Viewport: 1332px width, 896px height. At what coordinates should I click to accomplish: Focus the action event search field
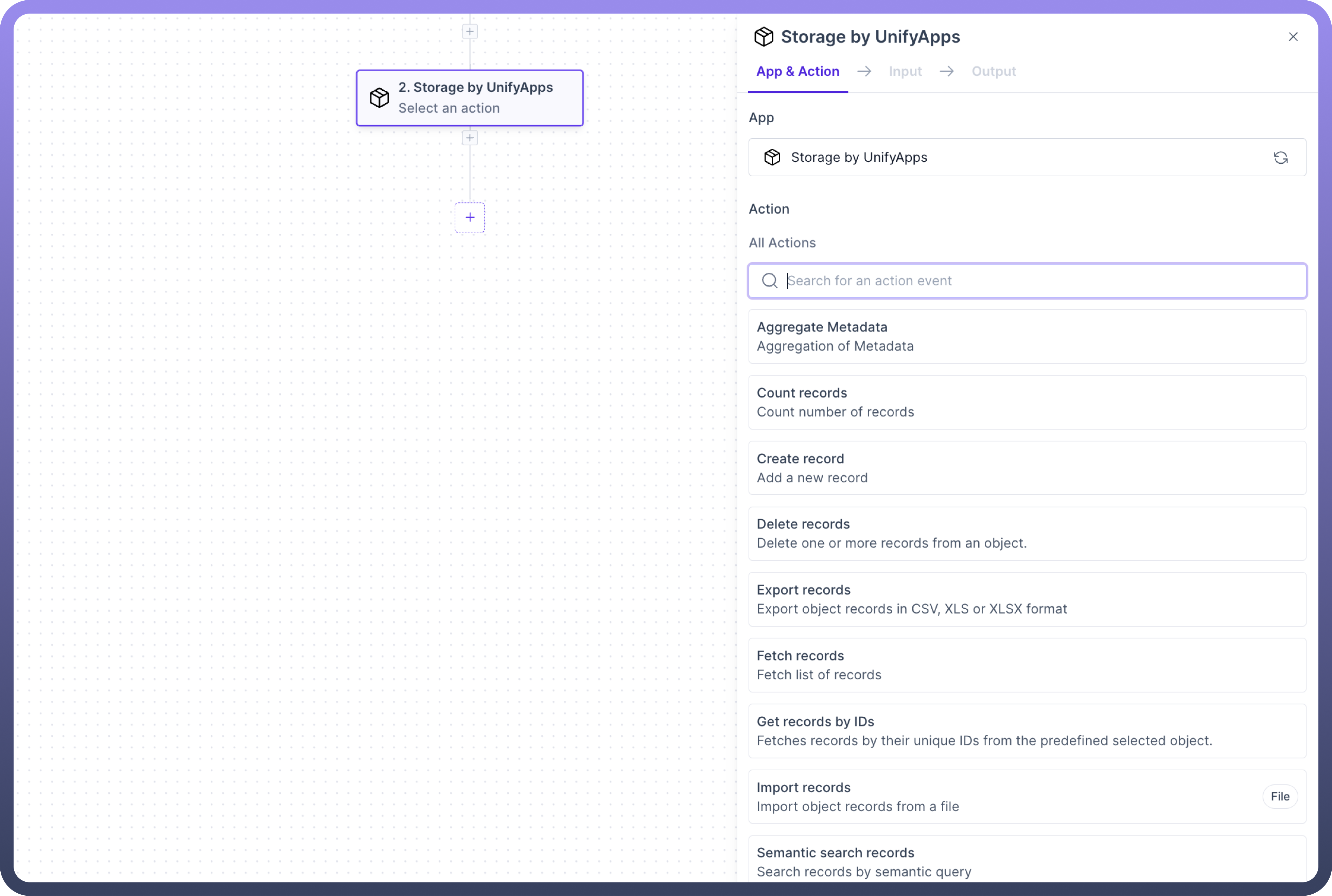point(1040,281)
